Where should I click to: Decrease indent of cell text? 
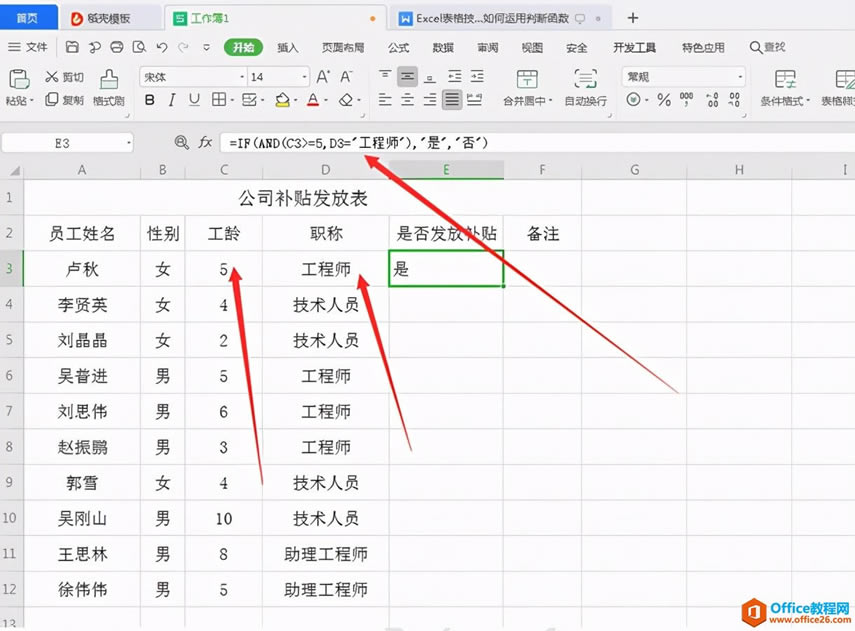[454, 76]
